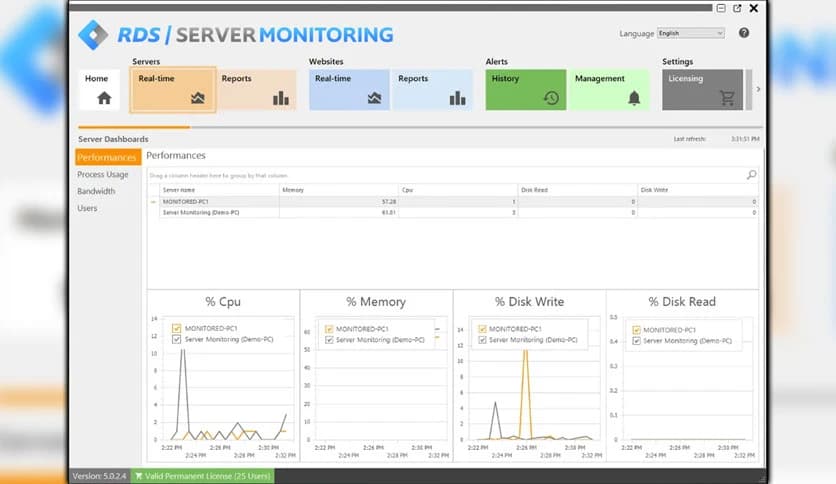Click the gray spike in Cpu chart
Viewport: 836px width, 484px height.
tap(183, 392)
